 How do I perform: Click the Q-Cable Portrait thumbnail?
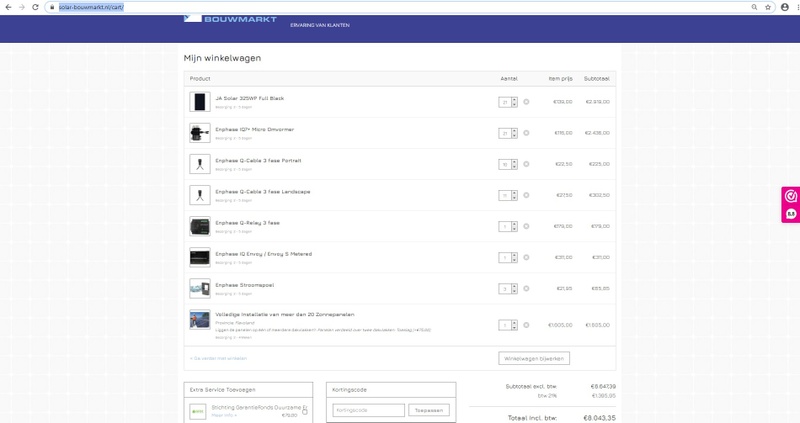tap(200, 164)
